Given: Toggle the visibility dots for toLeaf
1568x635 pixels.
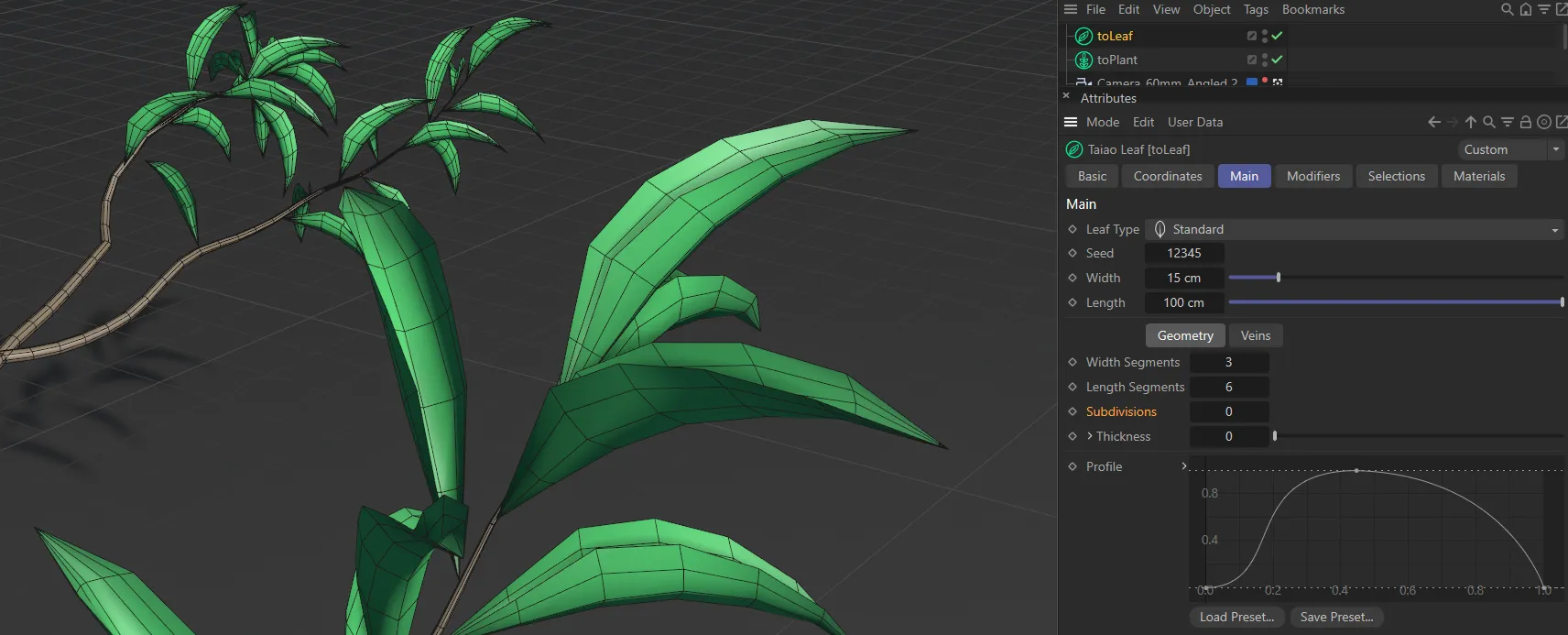Looking at the screenshot, I should (1265, 36).
